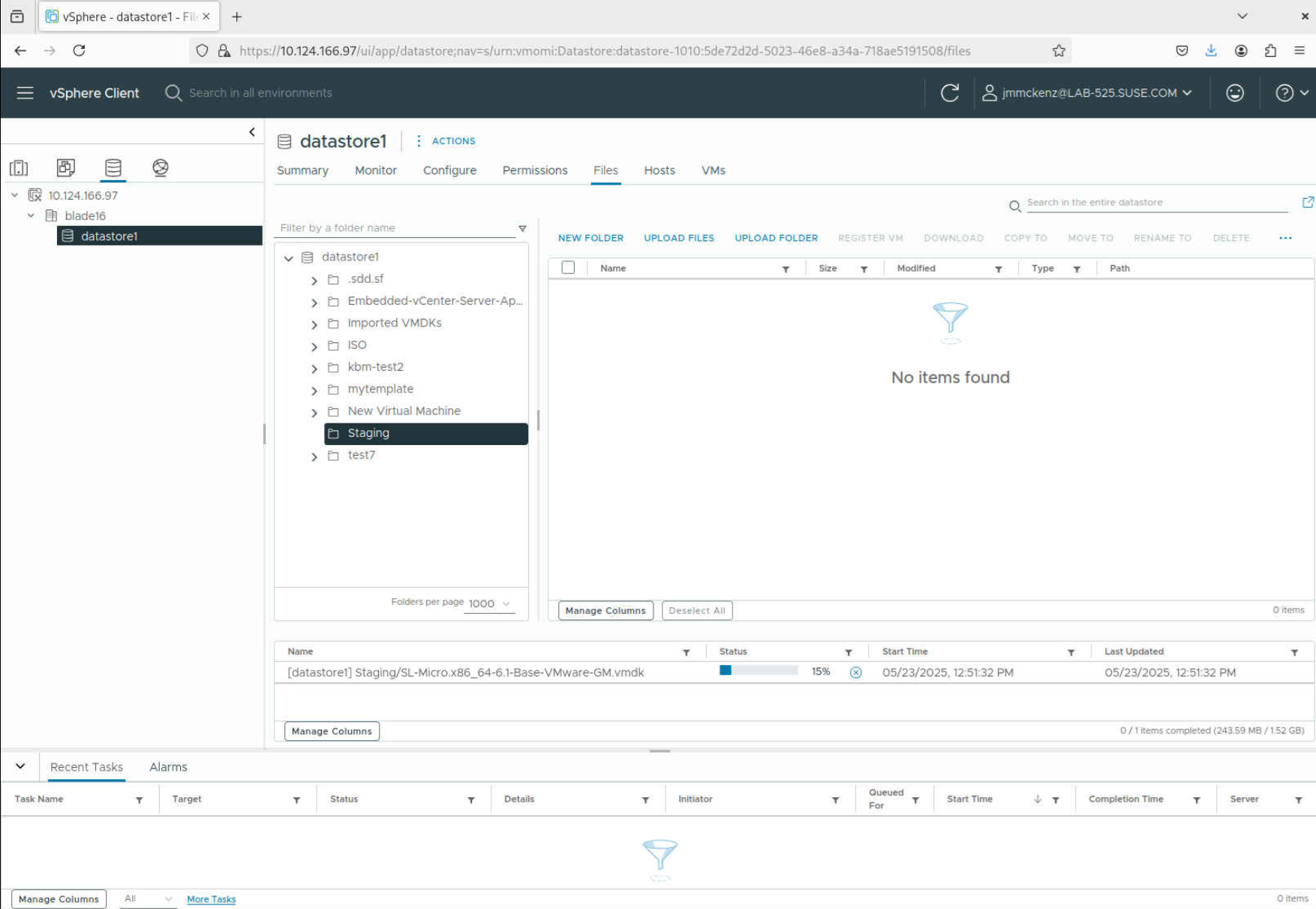Viewport: 1316px width, 909px height.
Task: Click the vSphere refresh icon
Action: pos(950,93)
